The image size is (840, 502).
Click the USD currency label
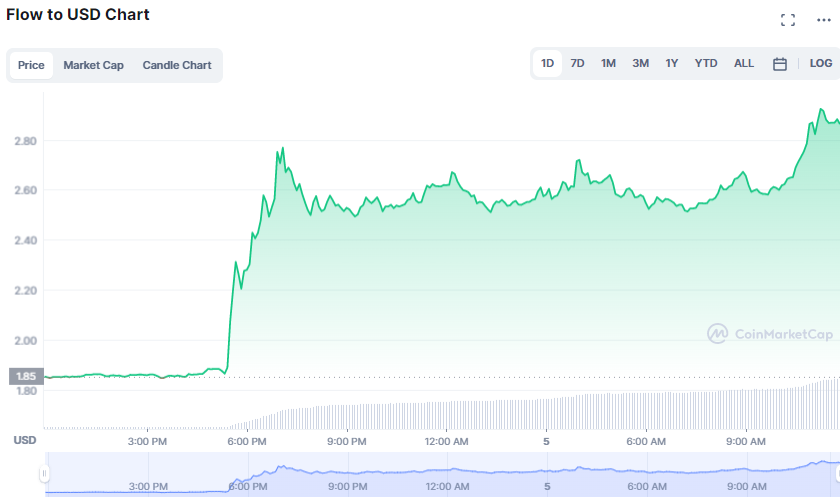(x=25, y=440)
